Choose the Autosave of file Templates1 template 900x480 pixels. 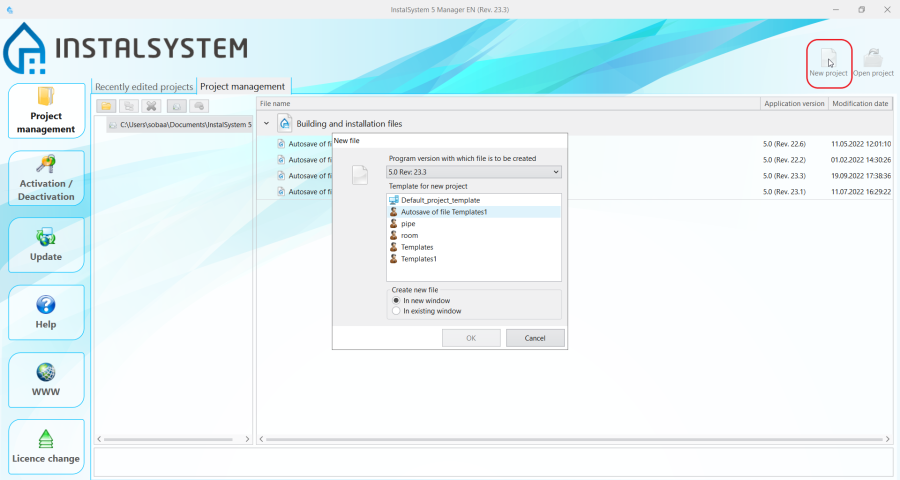coord(474,212)
